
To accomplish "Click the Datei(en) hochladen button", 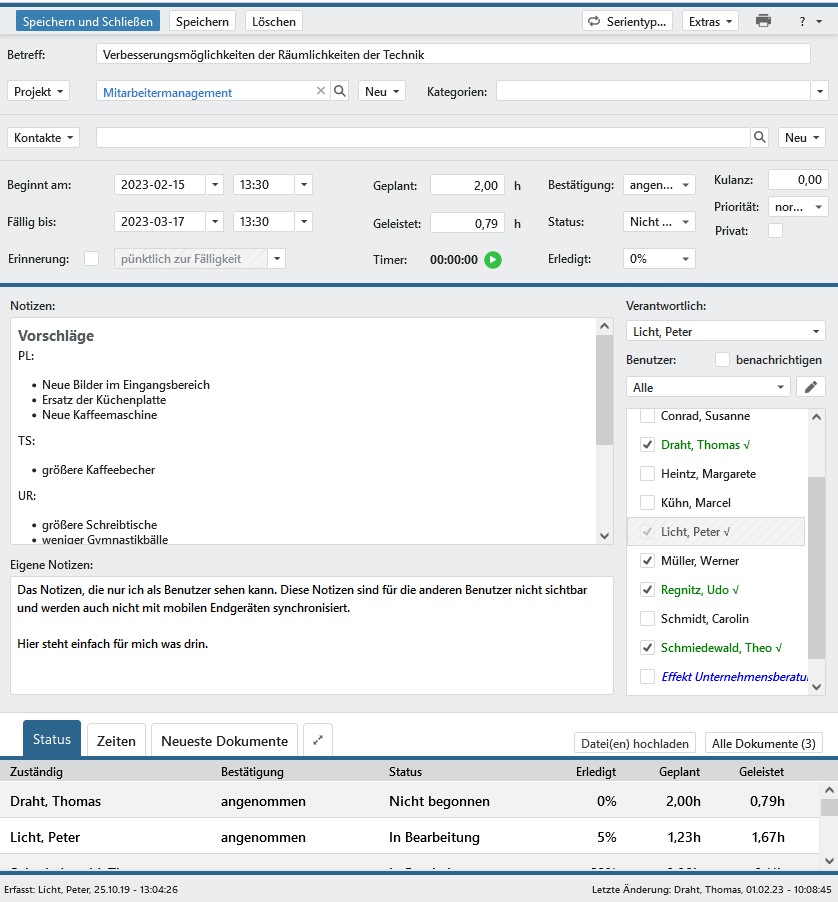I will (x=635, y=743).
